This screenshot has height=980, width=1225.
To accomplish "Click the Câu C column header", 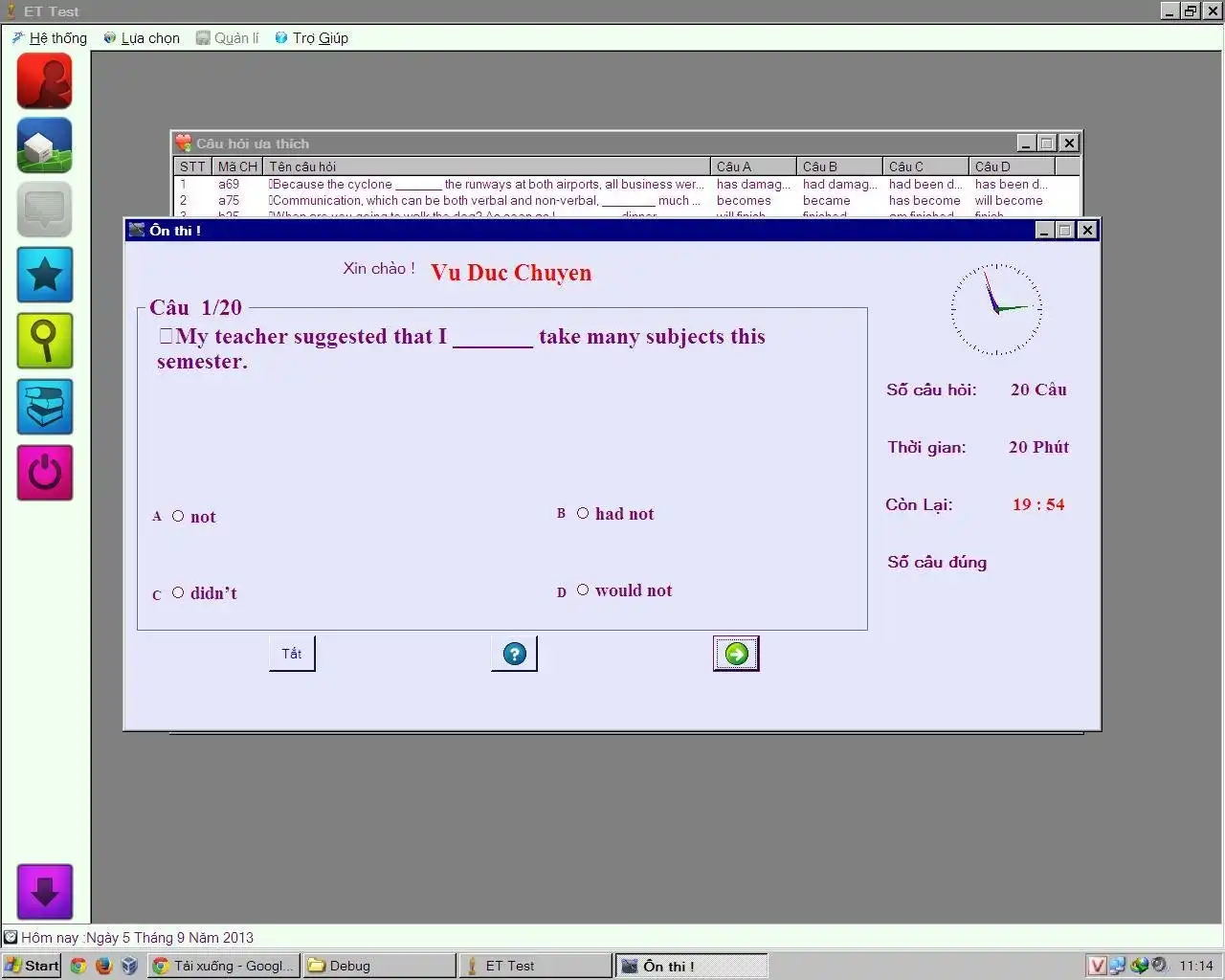I will pos(925,167).
